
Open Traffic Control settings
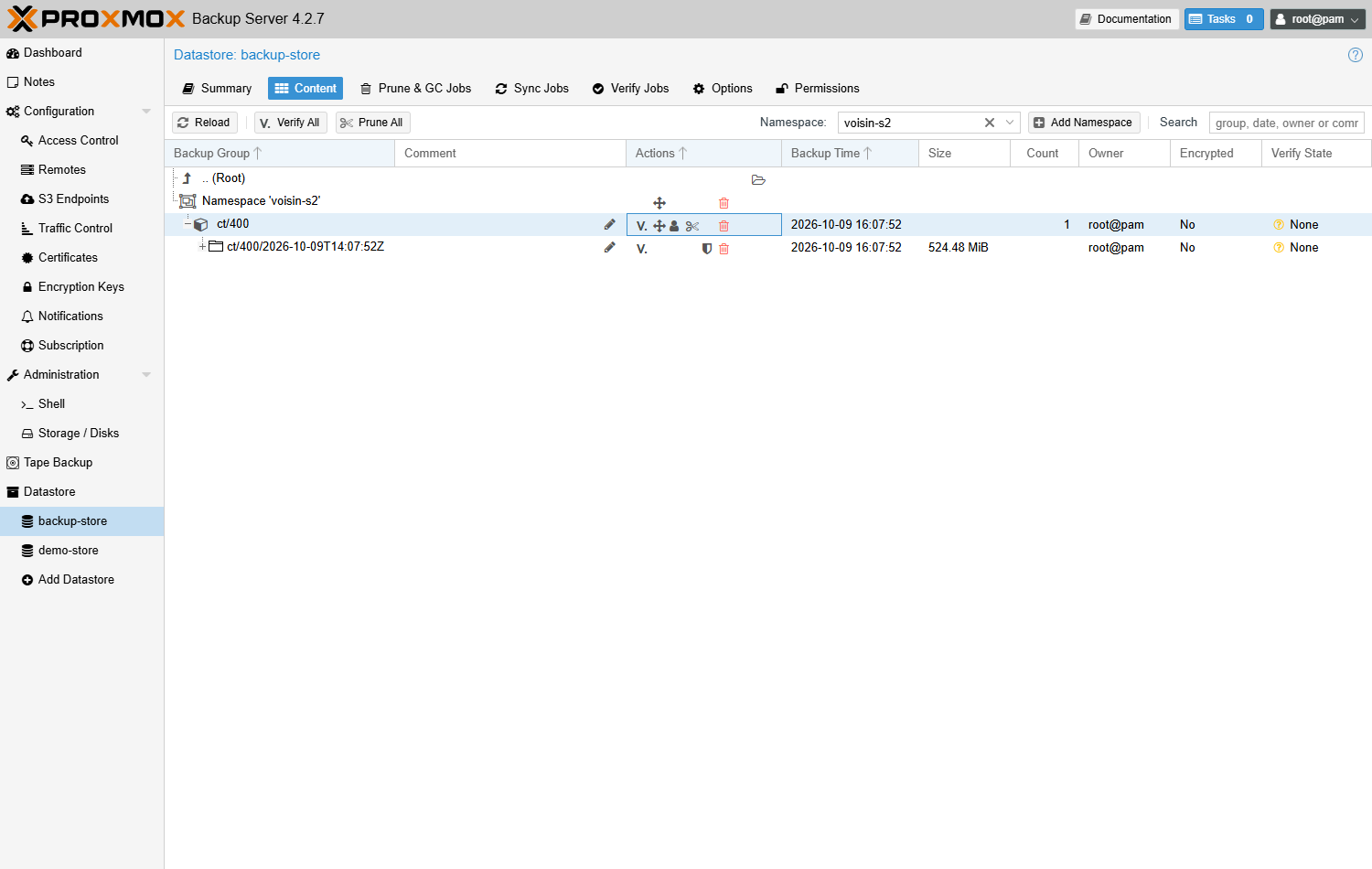click(x=81, y=229)
